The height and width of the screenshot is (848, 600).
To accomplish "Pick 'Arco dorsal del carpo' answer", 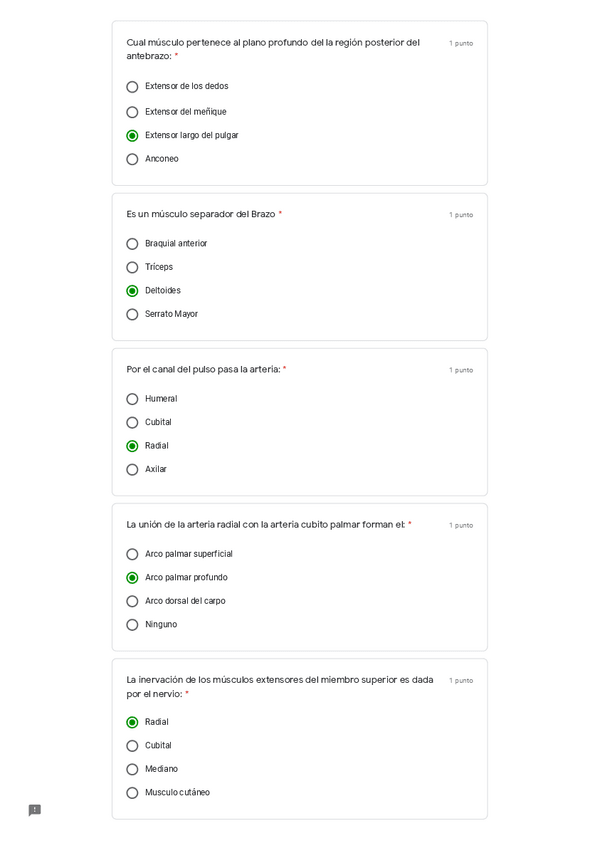I will click(132, 601).
